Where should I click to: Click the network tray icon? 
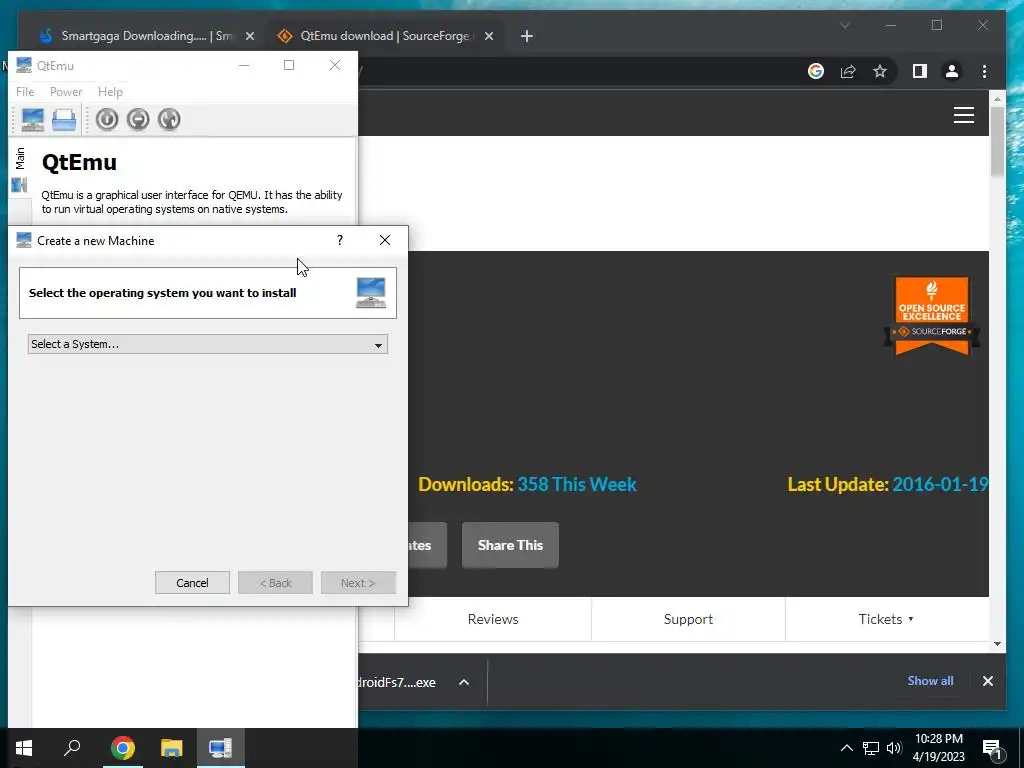coord(871,748)
